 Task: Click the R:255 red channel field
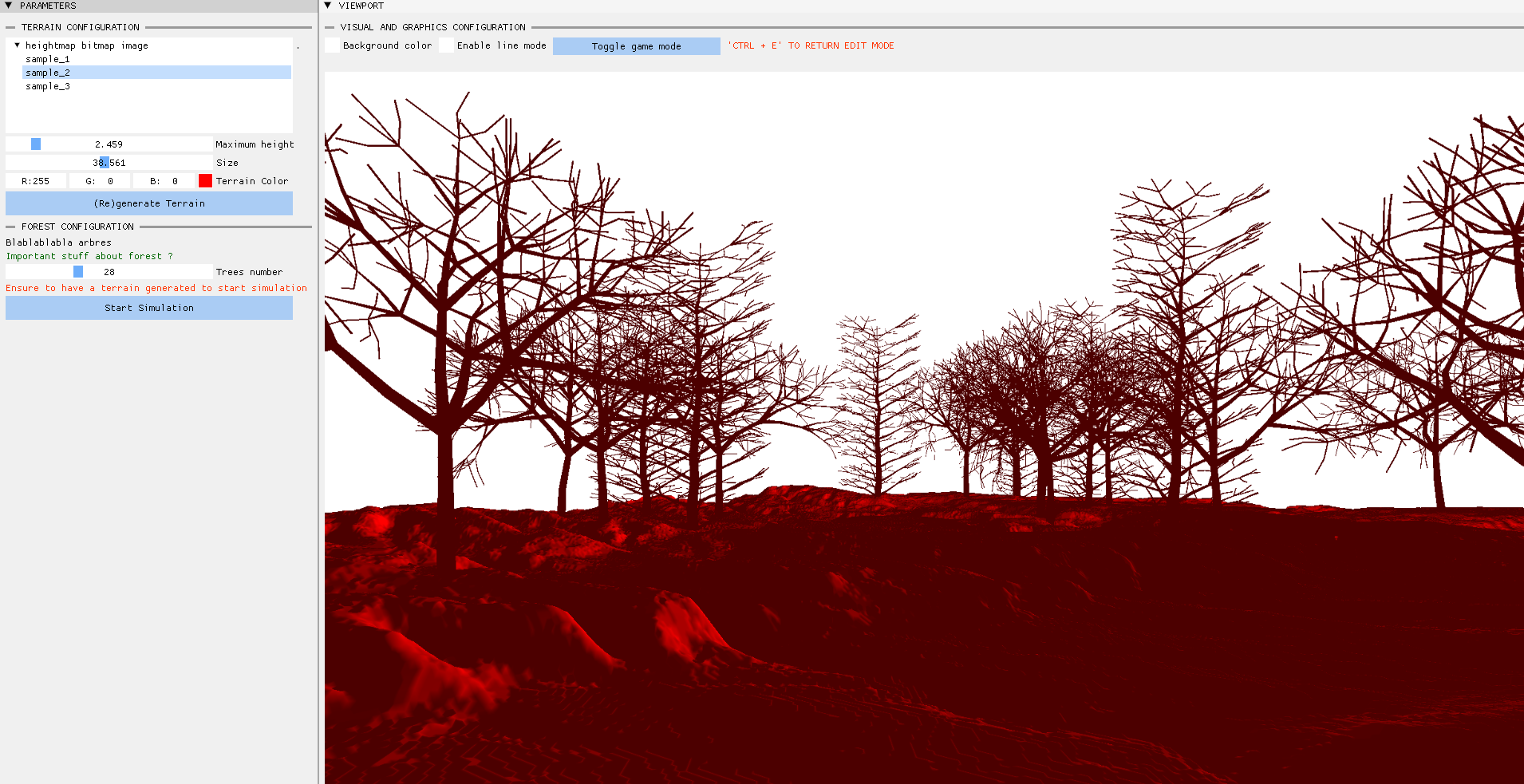[x=36, y=181]
